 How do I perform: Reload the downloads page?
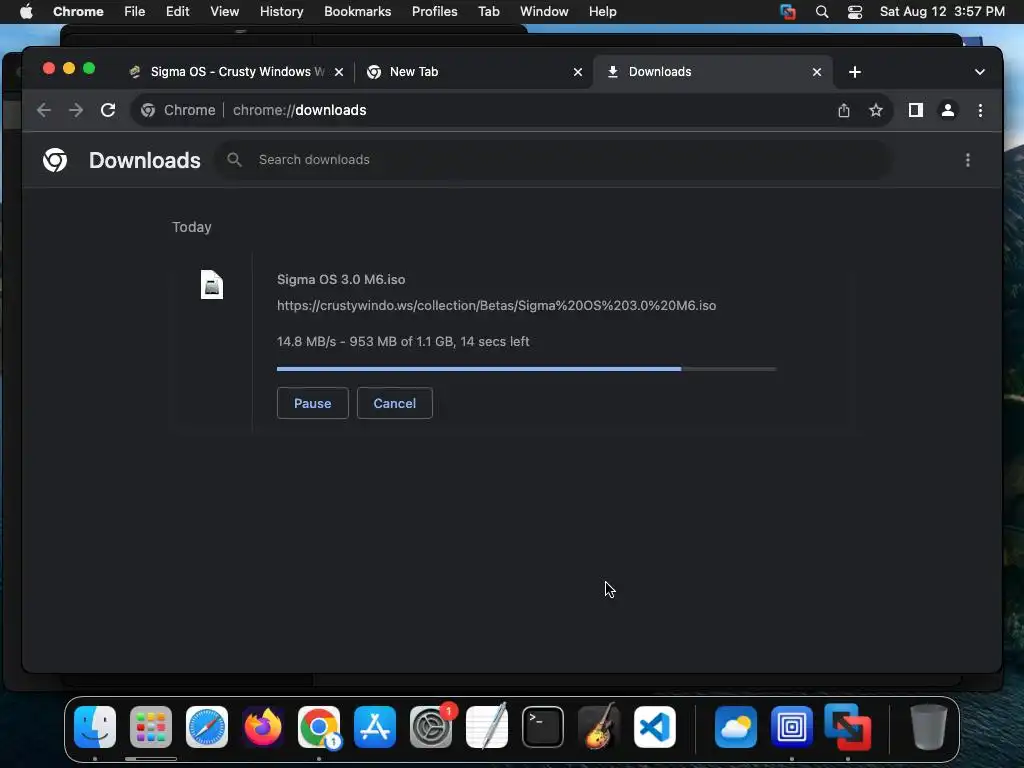(x=108, y=110)
